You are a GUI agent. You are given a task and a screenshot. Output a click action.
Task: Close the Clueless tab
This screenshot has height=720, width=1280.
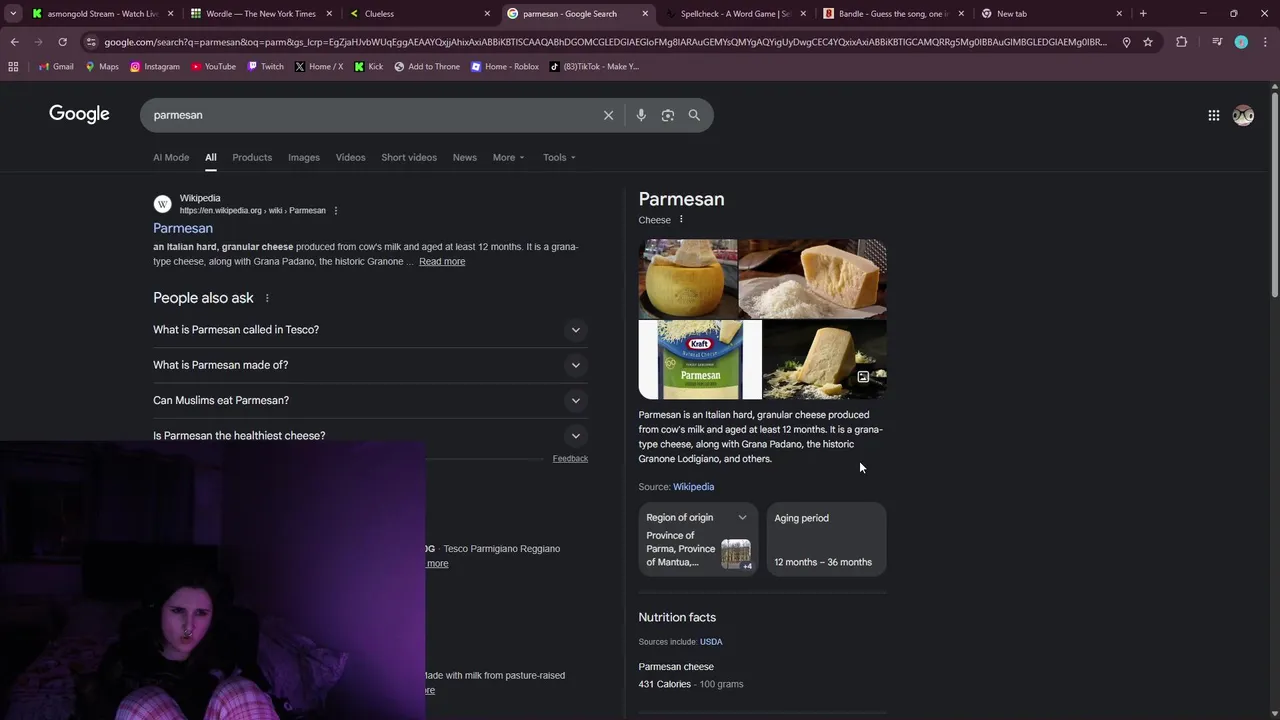click(x=487, y=14)
